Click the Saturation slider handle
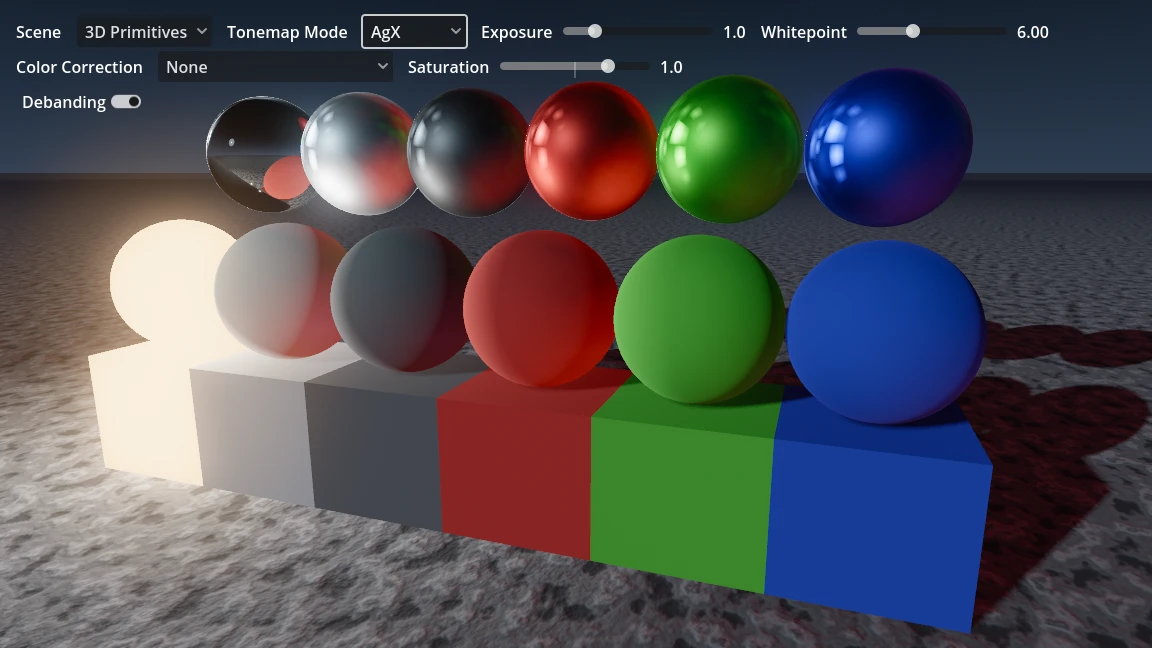This screenshot has width=1152, height=648. pos(608,66)
